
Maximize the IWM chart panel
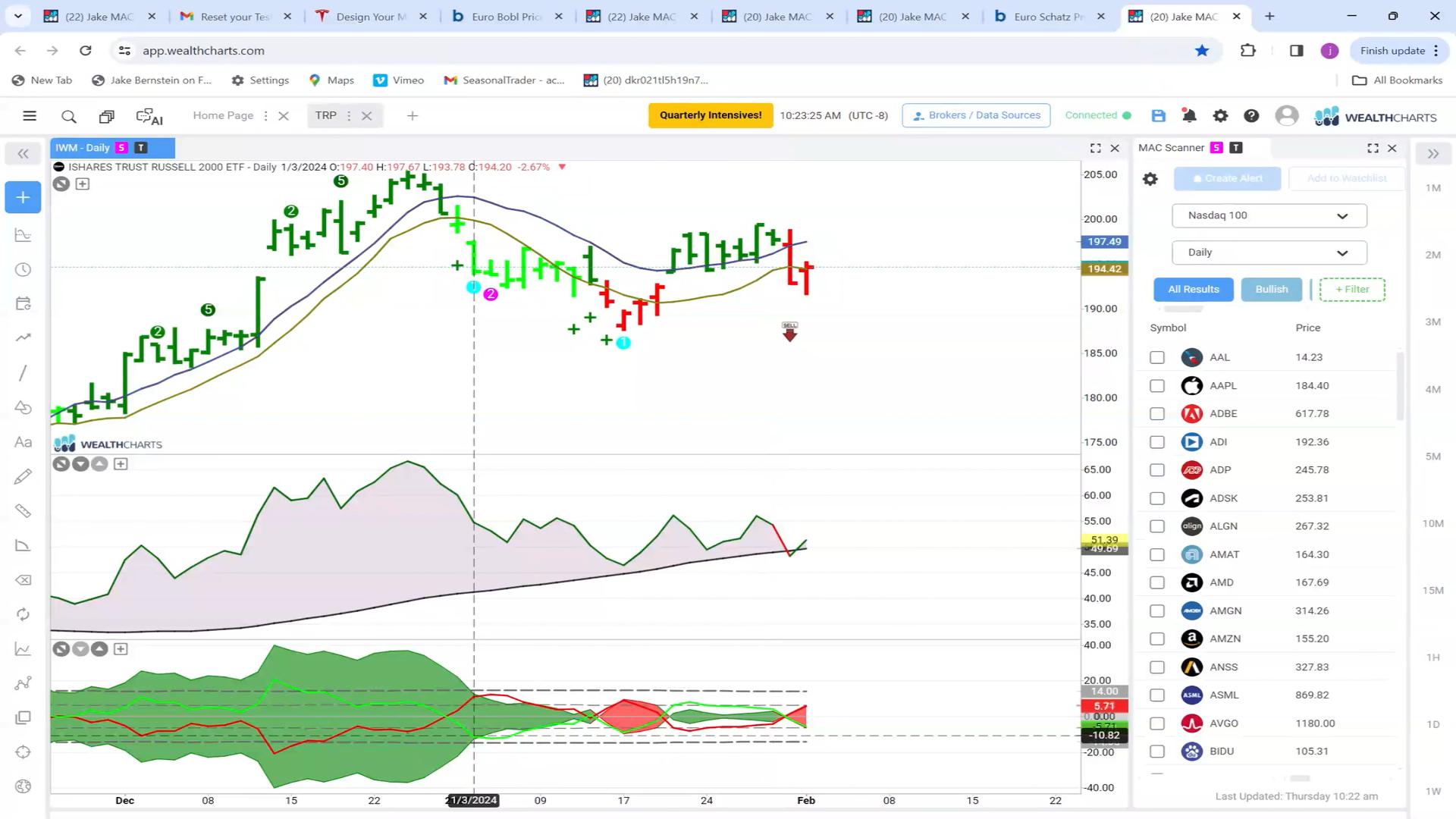[x=1096, y=148]
